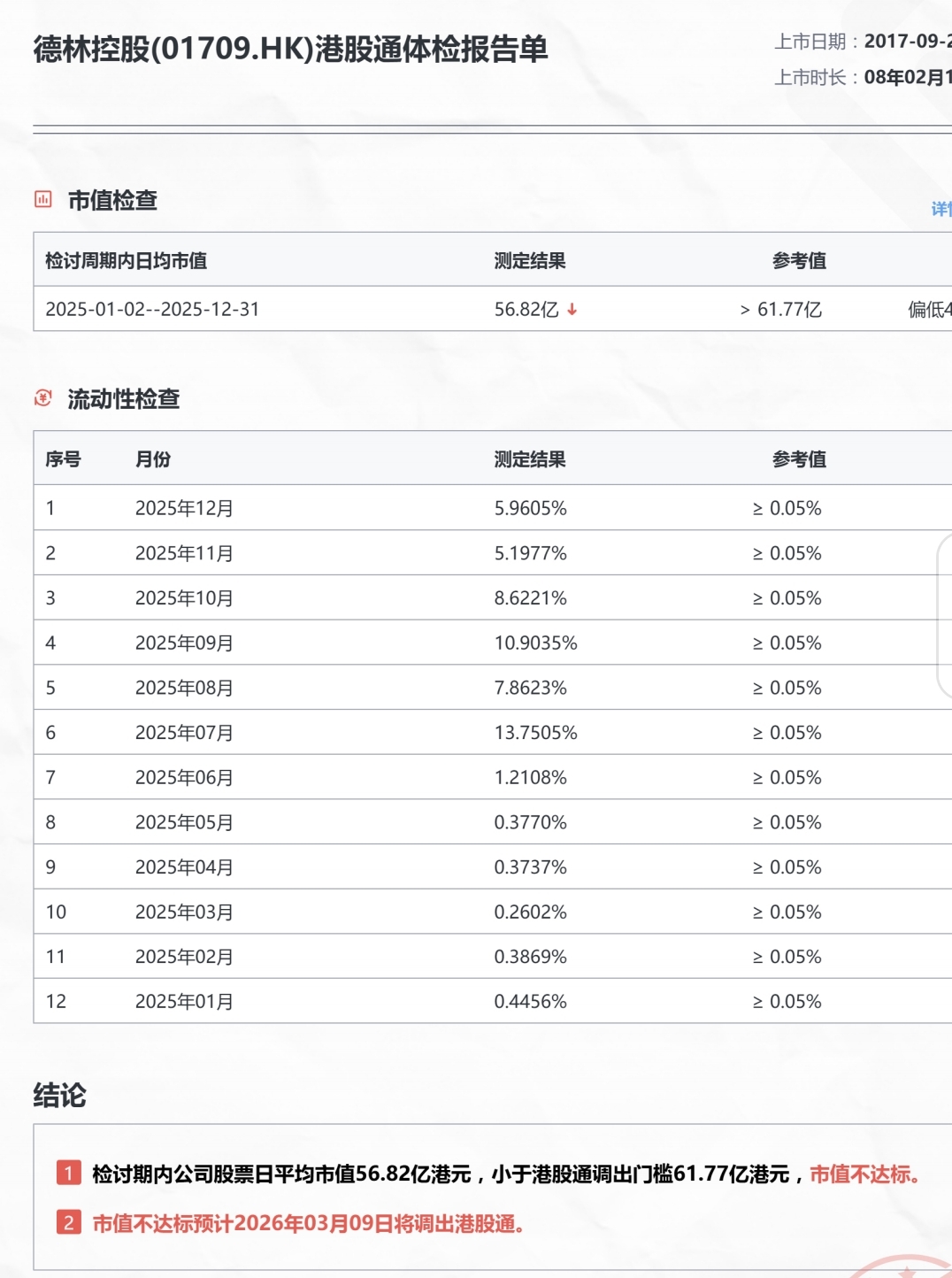Screen dimensions: 952x1278
Task: Click the value 0.2602%
Action: pyautogui.click(x=530, y=912)
